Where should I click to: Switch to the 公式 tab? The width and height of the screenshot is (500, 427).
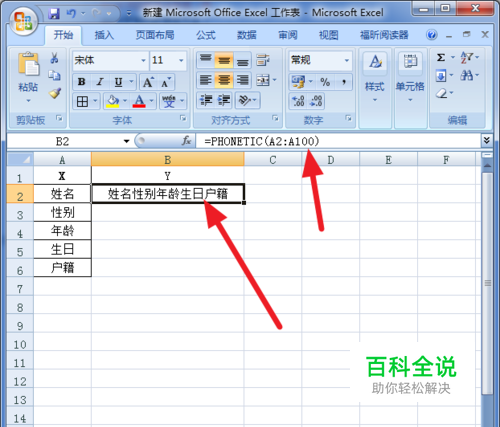tap(206, 35)
